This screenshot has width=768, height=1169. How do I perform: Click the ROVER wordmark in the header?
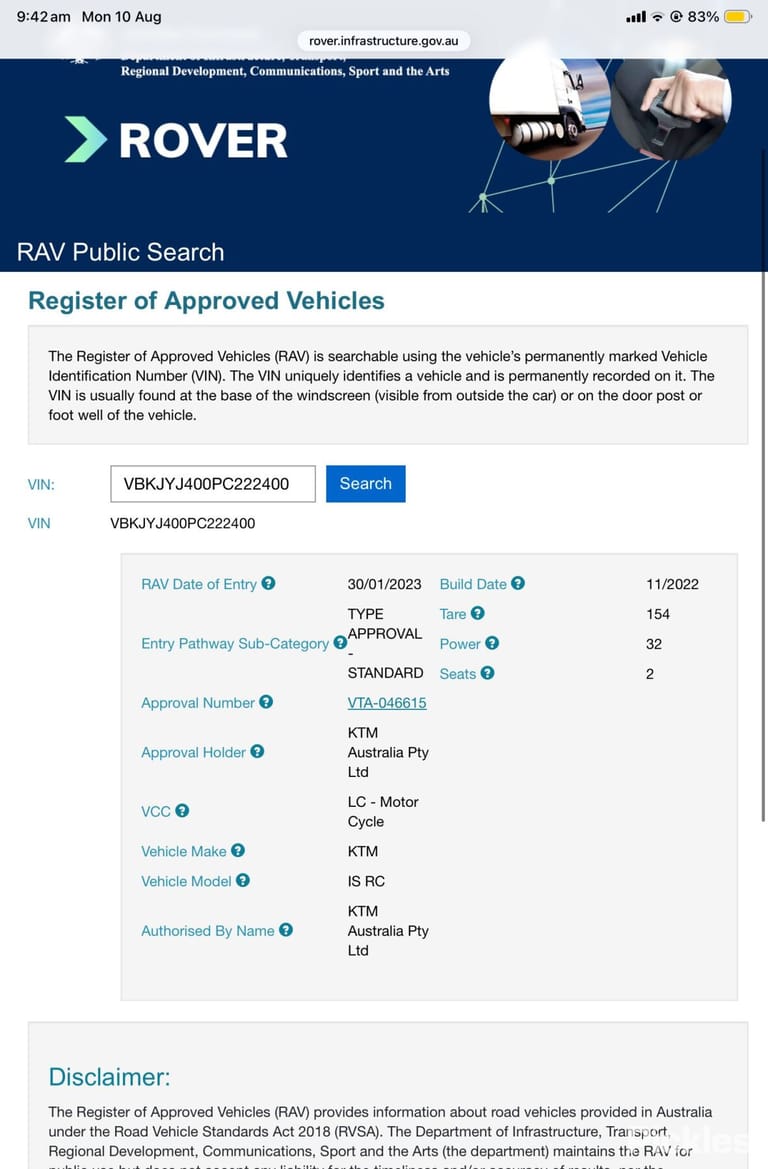[x=203, y=141]
